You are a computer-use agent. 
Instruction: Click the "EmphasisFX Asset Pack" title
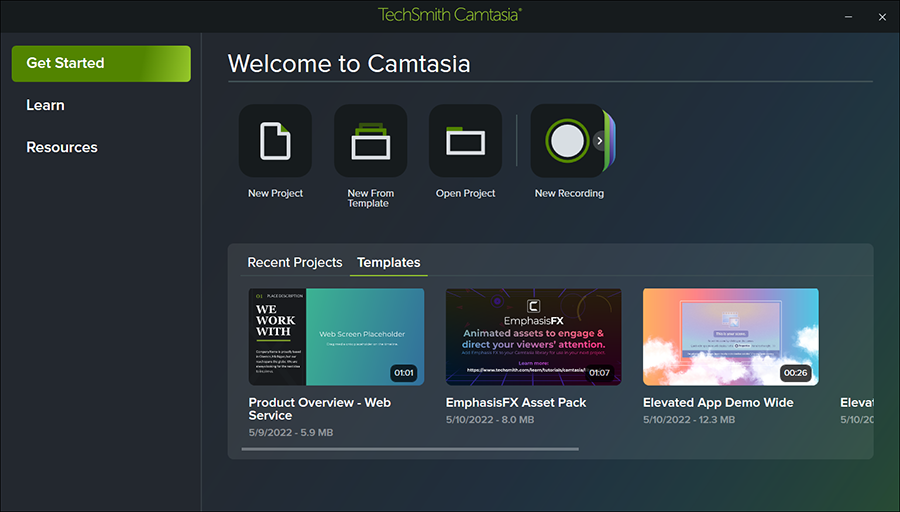[516, 403]
